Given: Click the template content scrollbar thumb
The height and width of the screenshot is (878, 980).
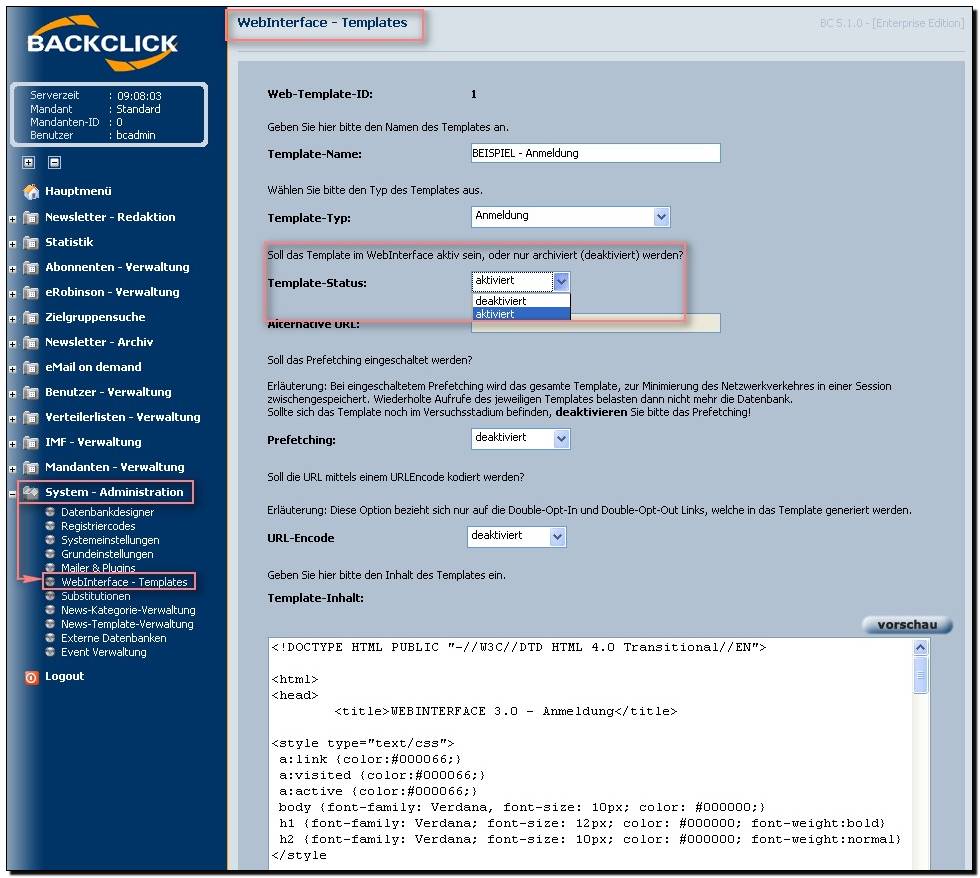Looking at the screenshot, I should point(920,675).
